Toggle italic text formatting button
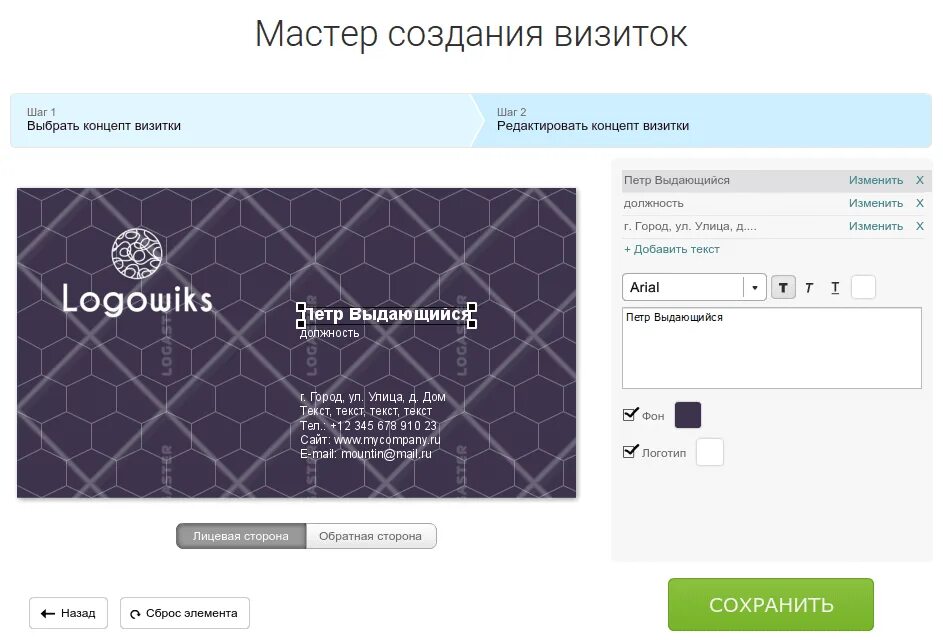The height and width of the screenshot is (640, 943). click(x=809, y=288)
